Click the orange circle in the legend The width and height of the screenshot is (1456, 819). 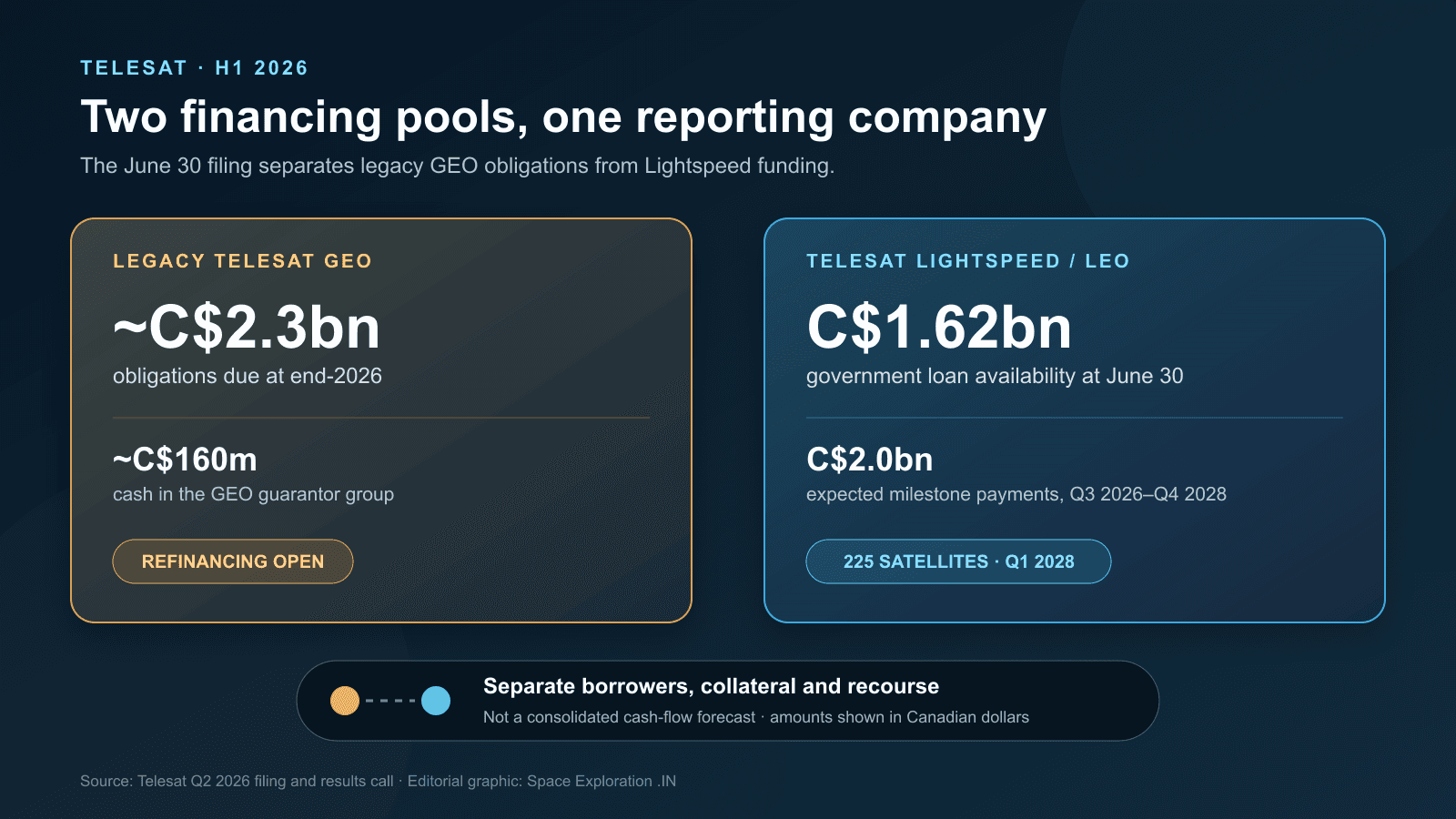[x=345, y=701]
